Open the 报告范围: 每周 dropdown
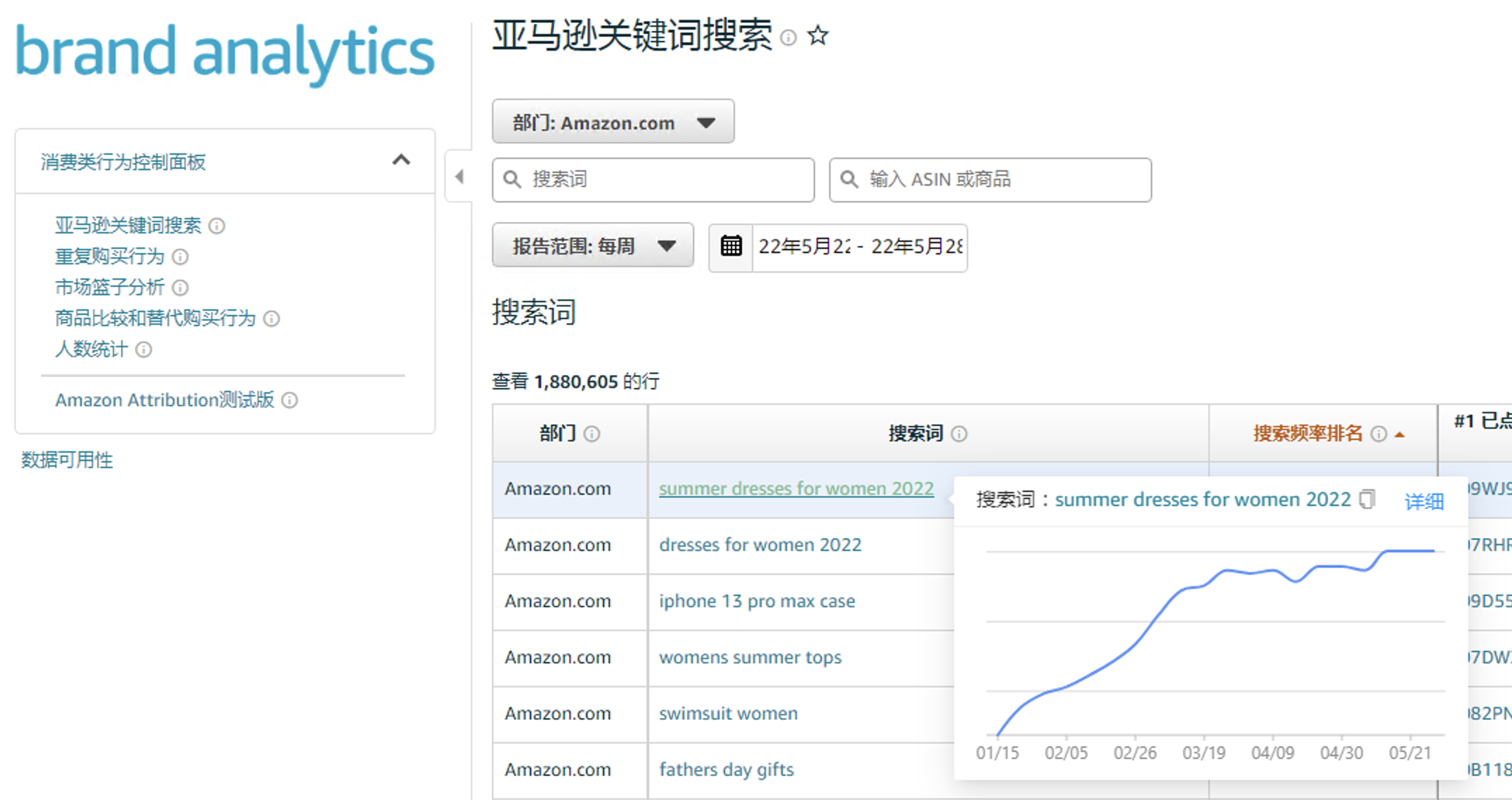Screen dimensions: 1512x800 (x=592, y=246)
